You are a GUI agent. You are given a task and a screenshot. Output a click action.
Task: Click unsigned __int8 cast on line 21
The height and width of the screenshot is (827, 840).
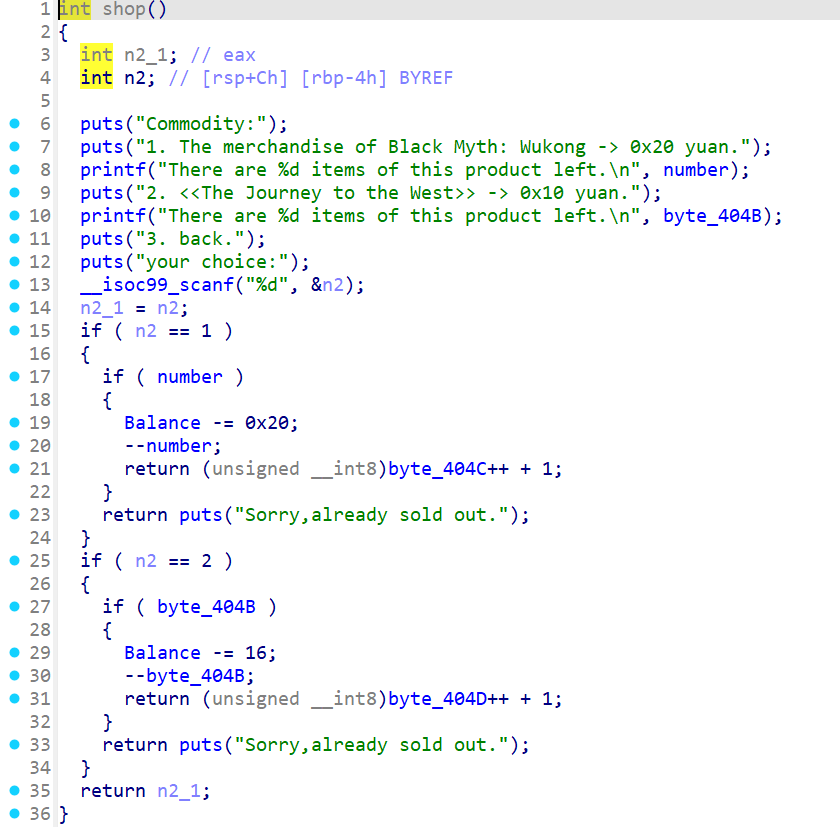tap(295, 469)
